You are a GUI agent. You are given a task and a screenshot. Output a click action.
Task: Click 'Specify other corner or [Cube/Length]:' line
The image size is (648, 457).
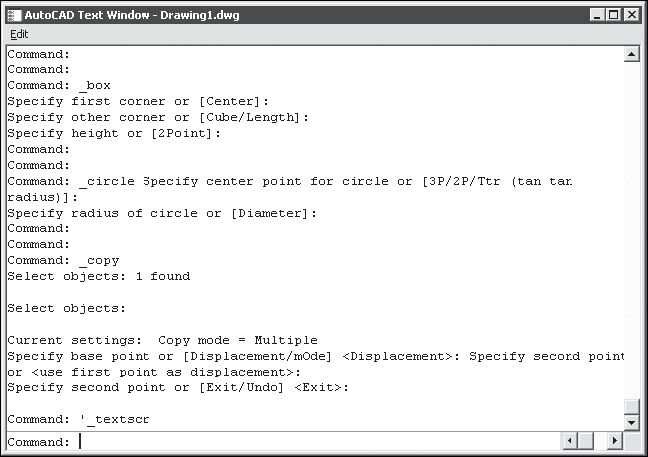[x=158, y=117]
